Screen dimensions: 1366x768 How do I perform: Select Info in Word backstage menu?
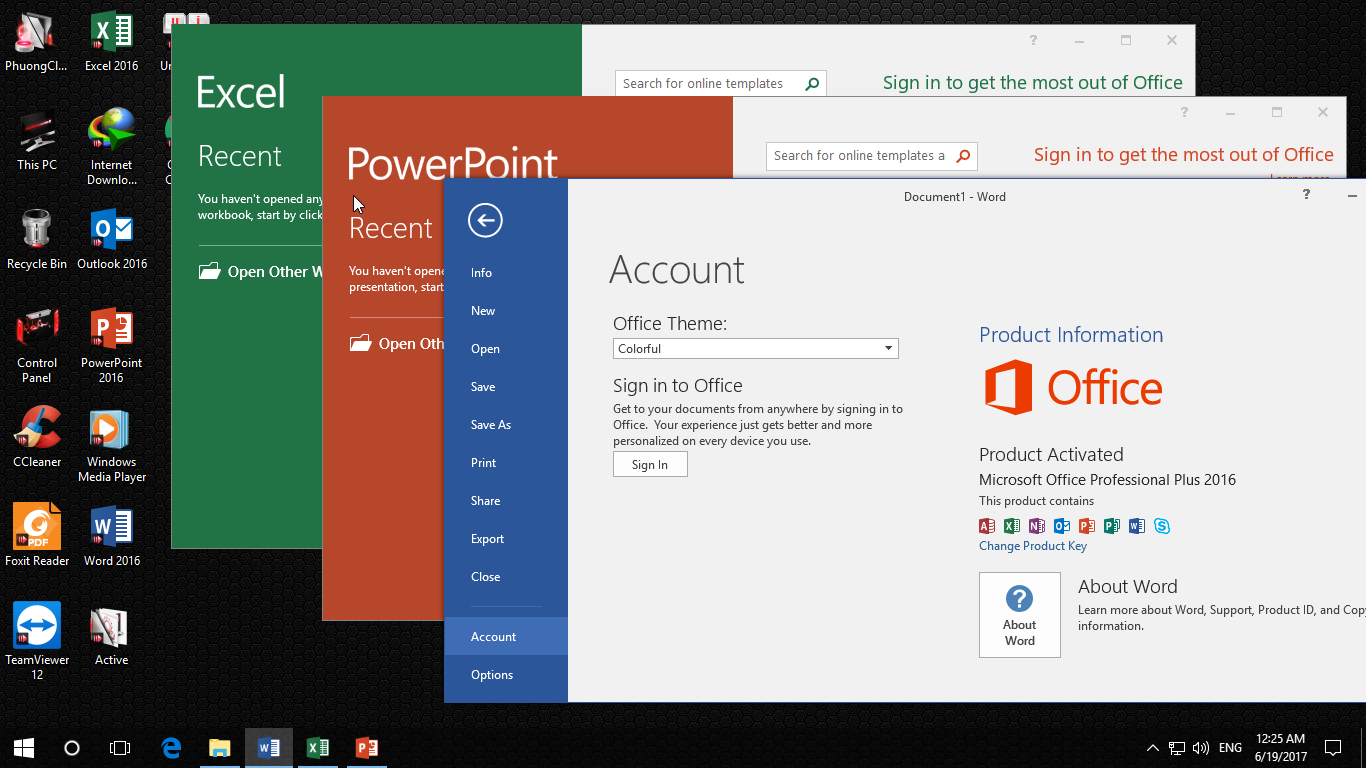506,273
